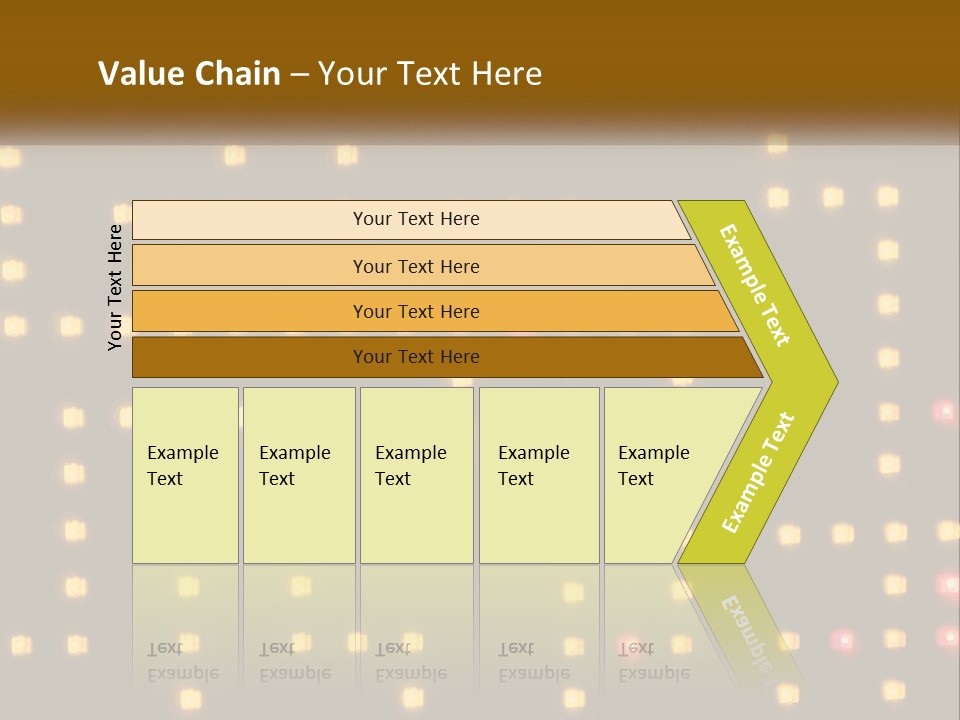Select the top cream-colored "Your Text Here" bar
Image resolution: width=960 pixels, height=720 pixels.
(x=416, y=219)
